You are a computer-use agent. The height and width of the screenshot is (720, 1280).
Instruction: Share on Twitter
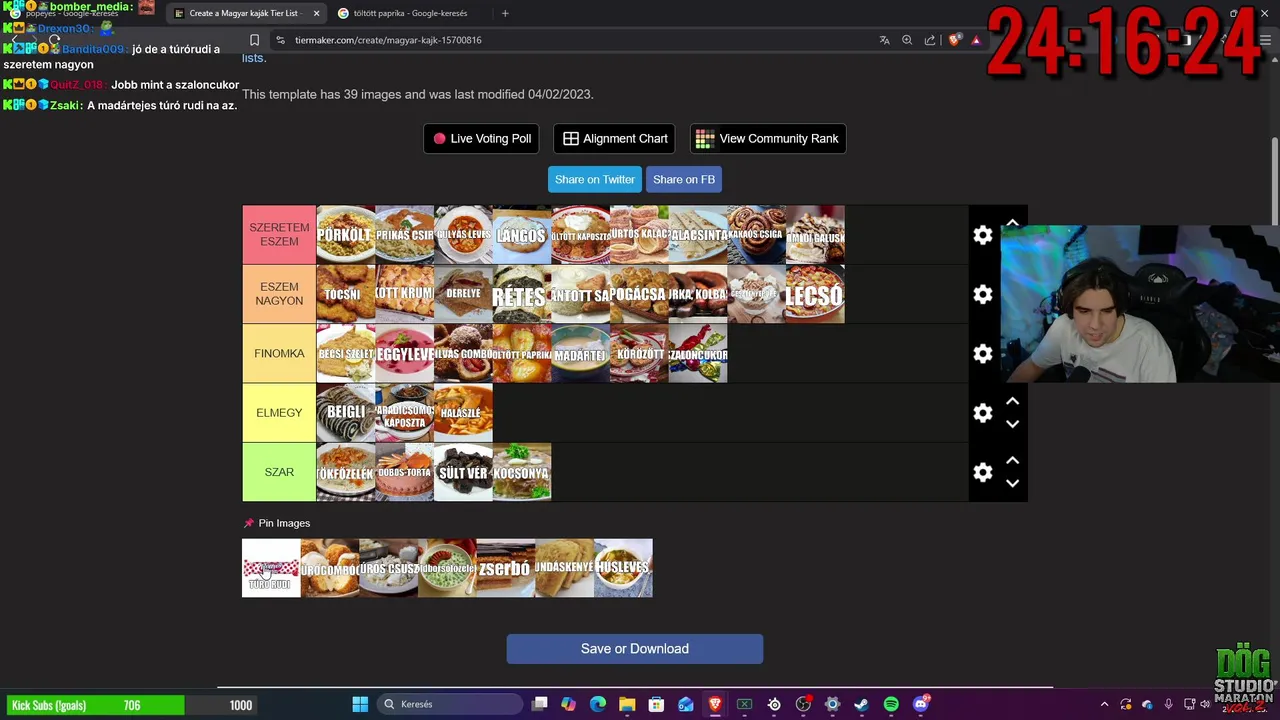(595, 180)
